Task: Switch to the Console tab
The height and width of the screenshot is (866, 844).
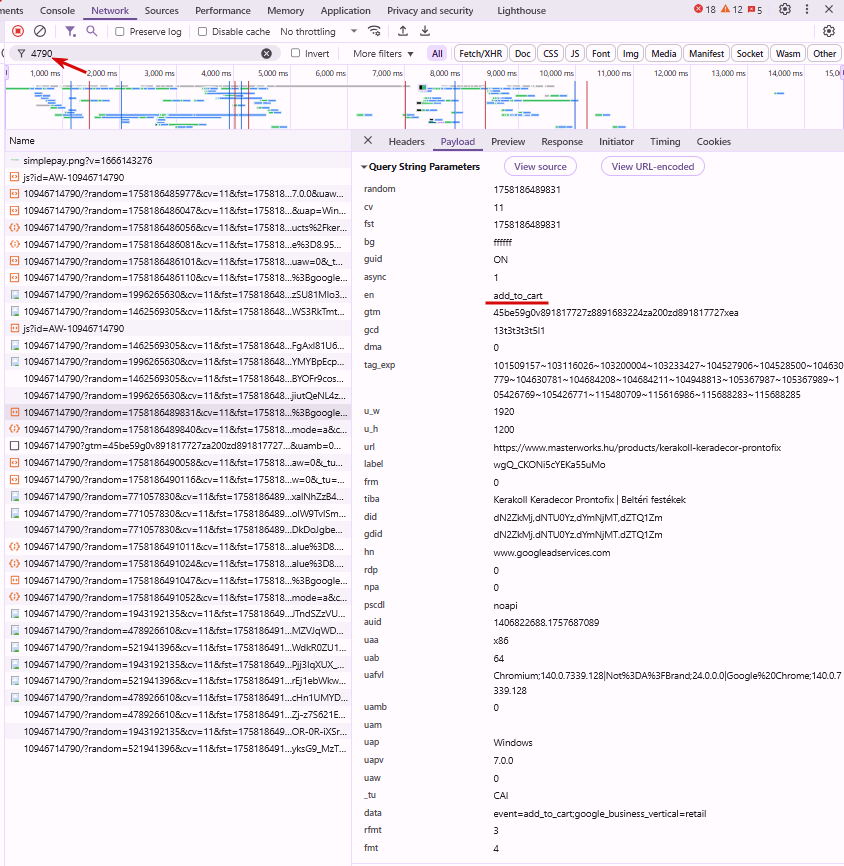Action: (57, 10)
